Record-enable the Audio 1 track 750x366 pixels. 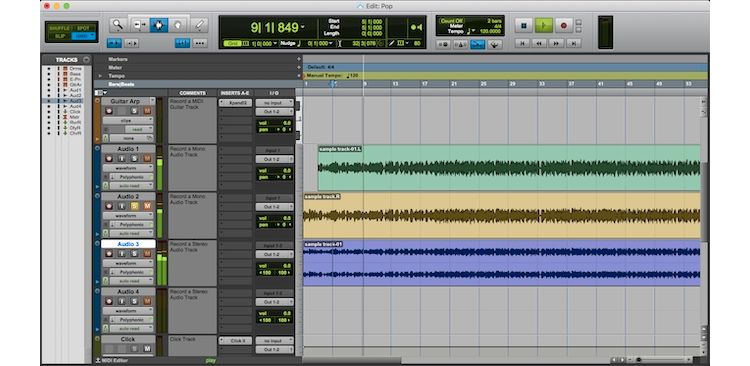tap(109, 158)
